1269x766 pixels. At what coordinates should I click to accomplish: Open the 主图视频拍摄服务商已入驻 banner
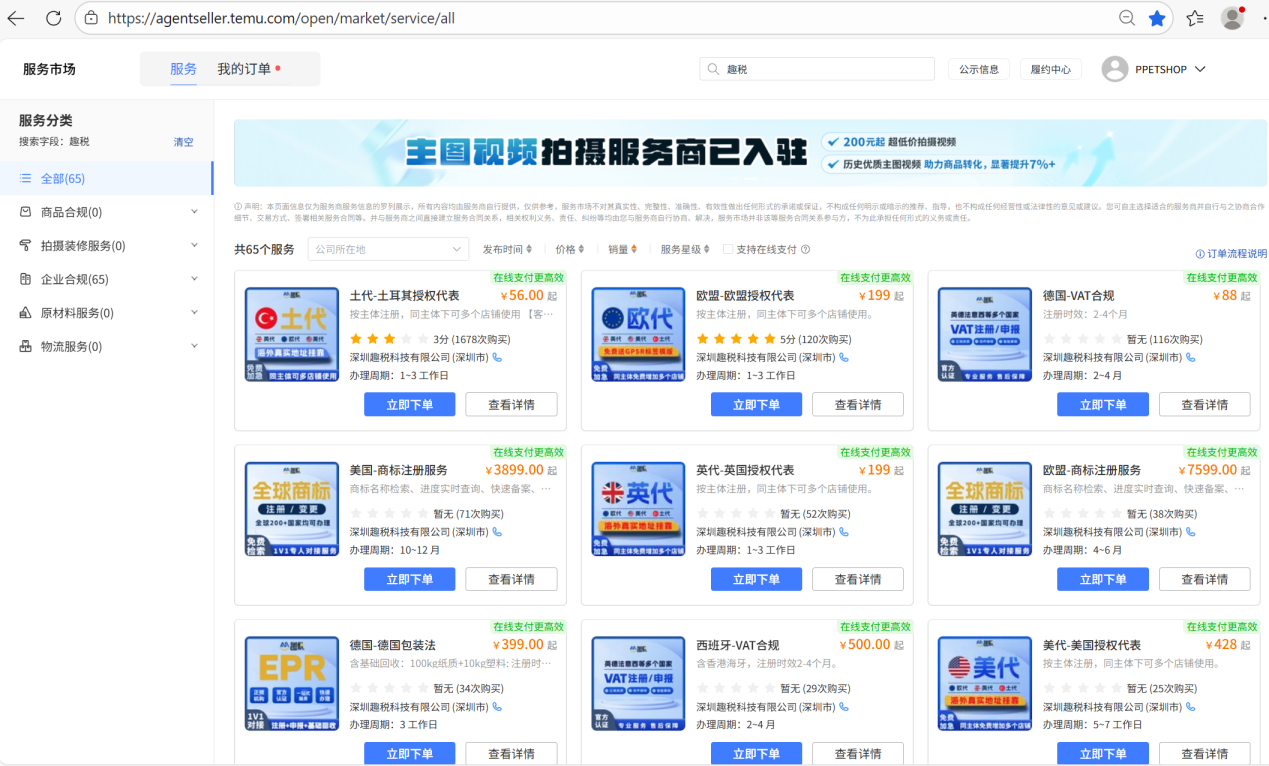click(750, 153)
